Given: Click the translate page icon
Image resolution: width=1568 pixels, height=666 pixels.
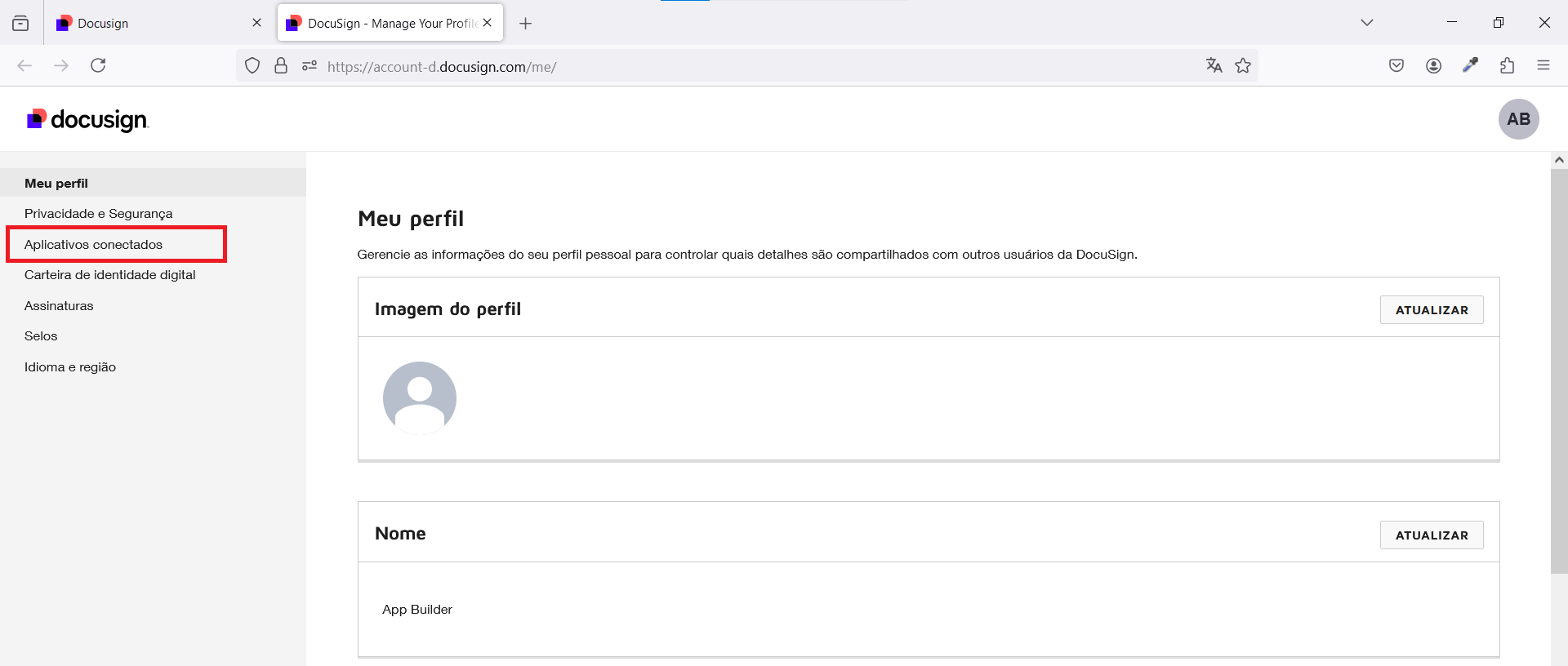Looking at the screenshot, I should click(1214, 66).
